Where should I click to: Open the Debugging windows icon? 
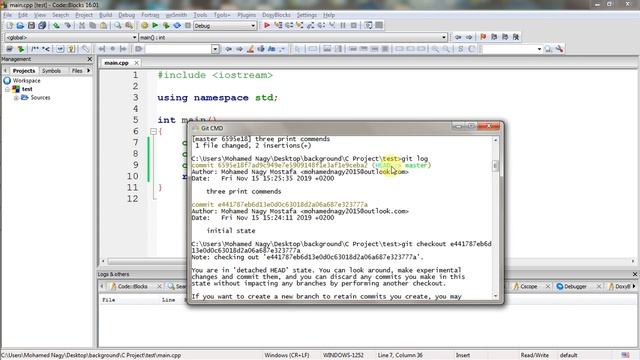click(x=368, y=25)
